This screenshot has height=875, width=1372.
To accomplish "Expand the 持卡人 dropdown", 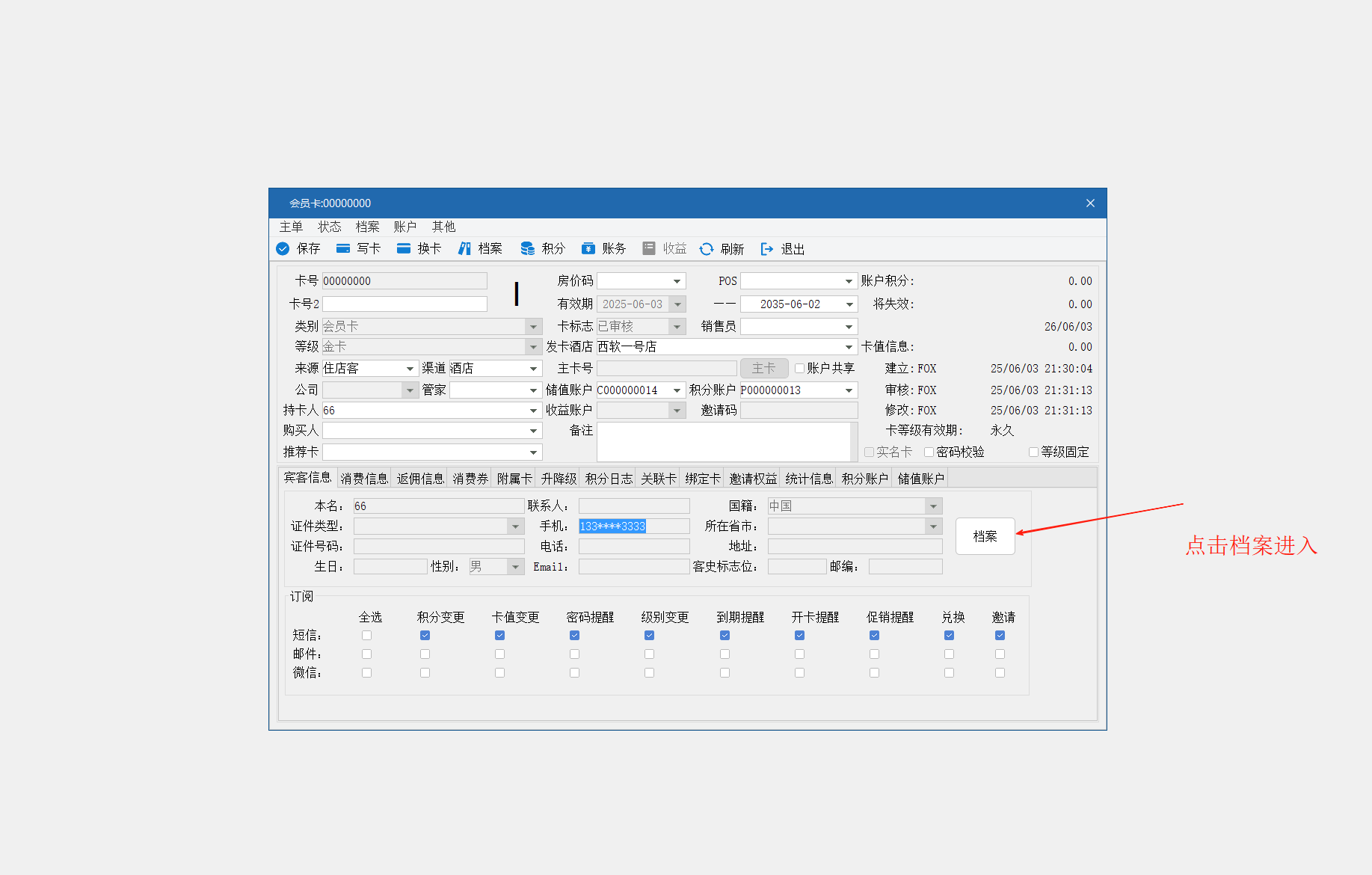I will click(533, 411).
